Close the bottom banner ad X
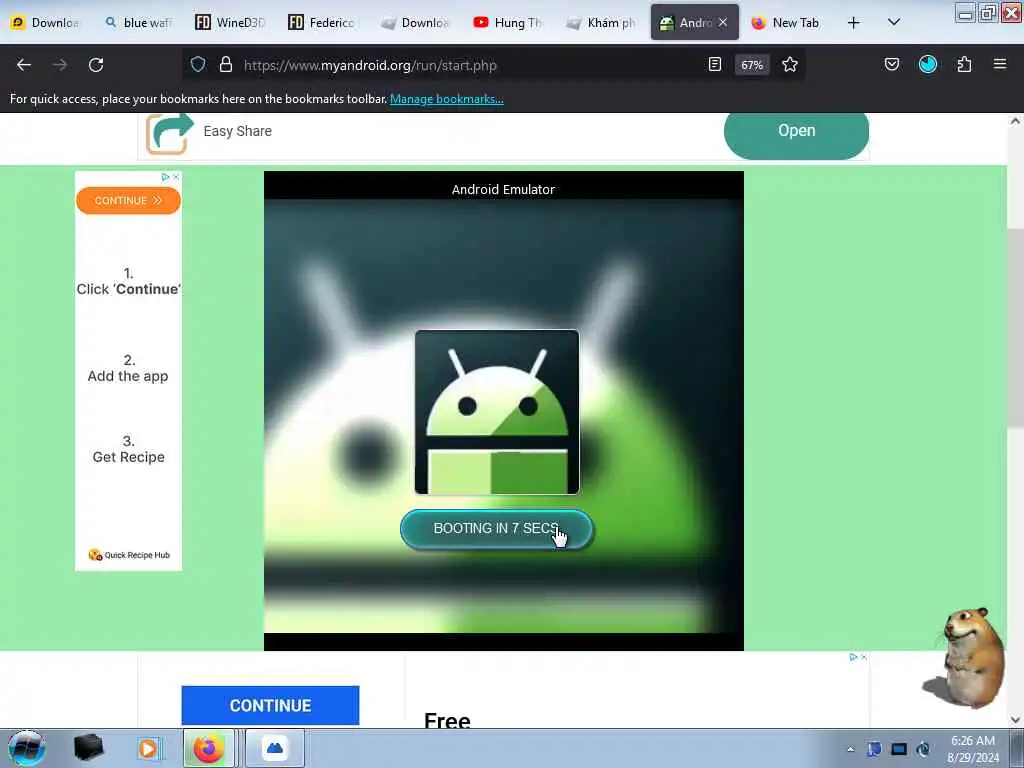The image size is (1024, 768). tap(864, 657)
